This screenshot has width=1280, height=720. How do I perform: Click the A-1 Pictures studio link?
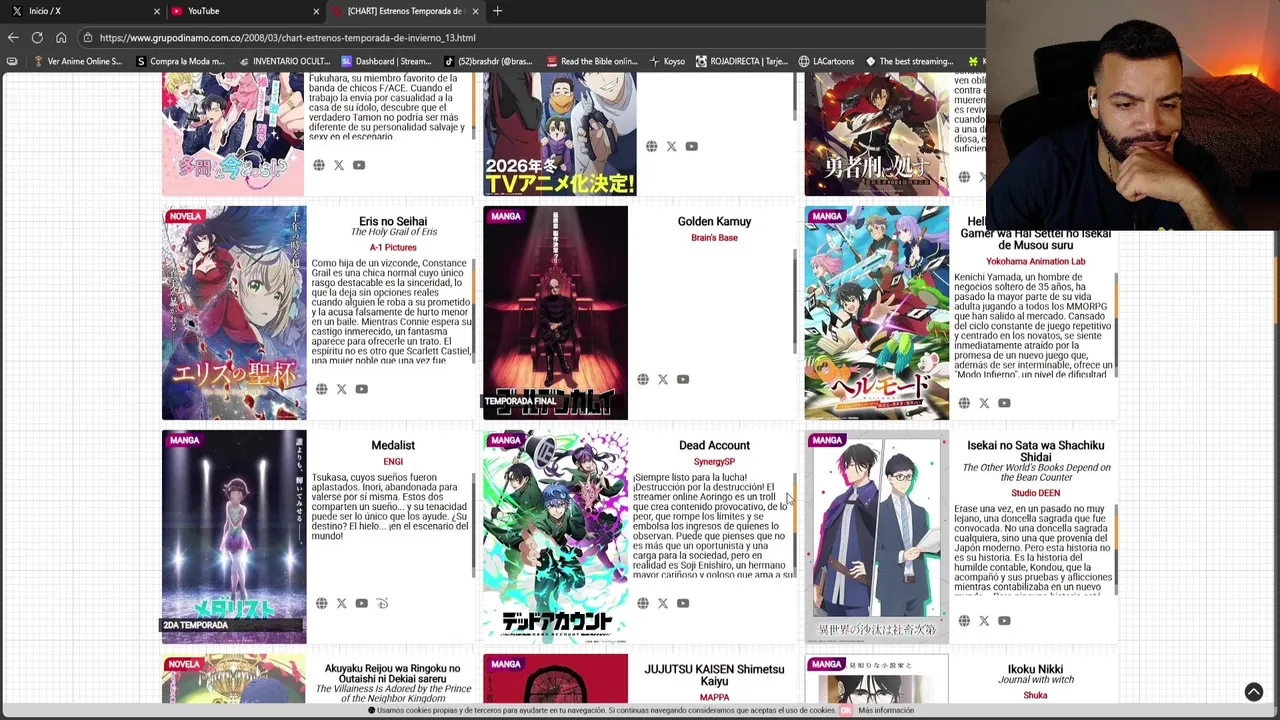[393, 247]
